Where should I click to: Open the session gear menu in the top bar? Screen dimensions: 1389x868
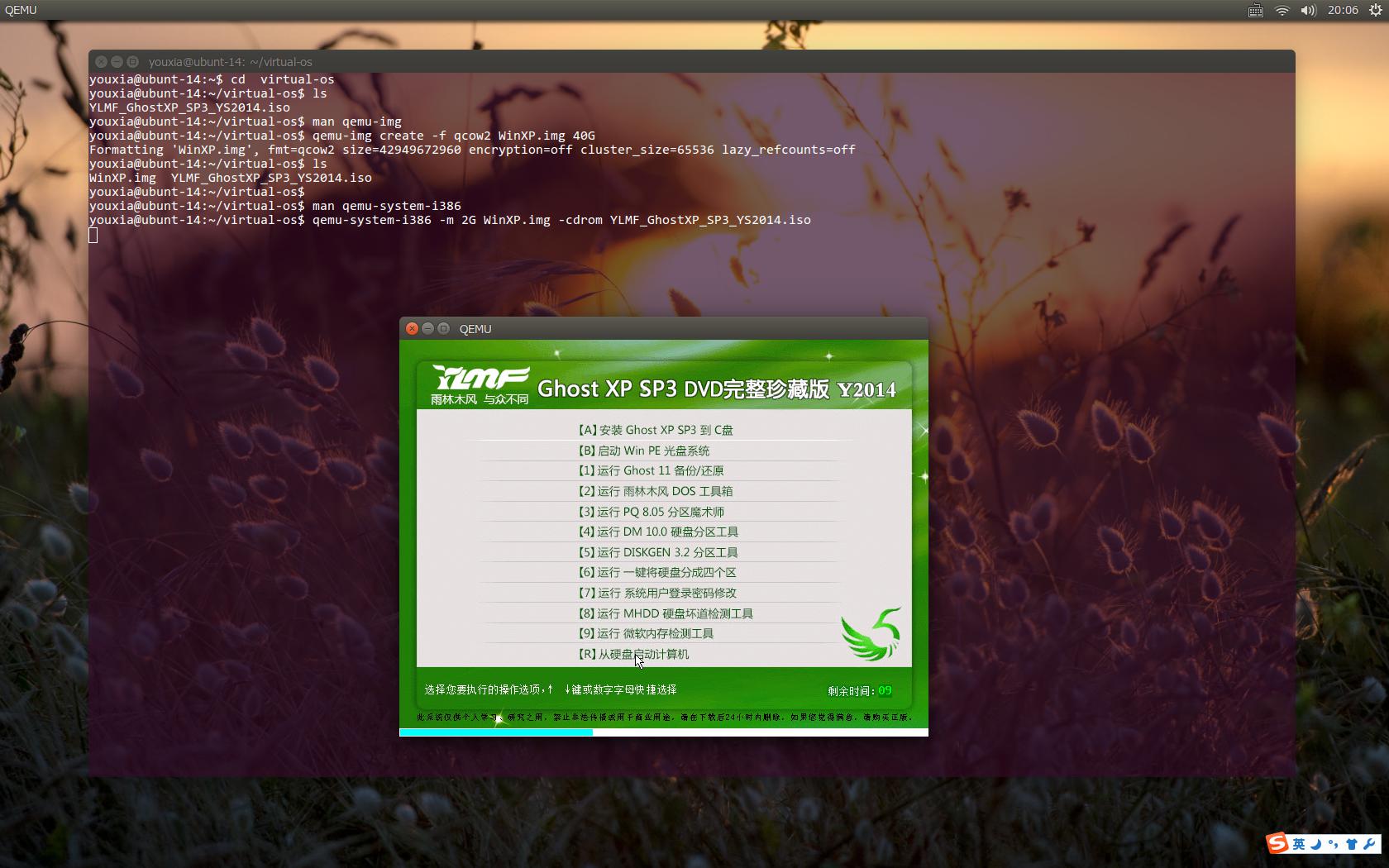click(1375, 10)
